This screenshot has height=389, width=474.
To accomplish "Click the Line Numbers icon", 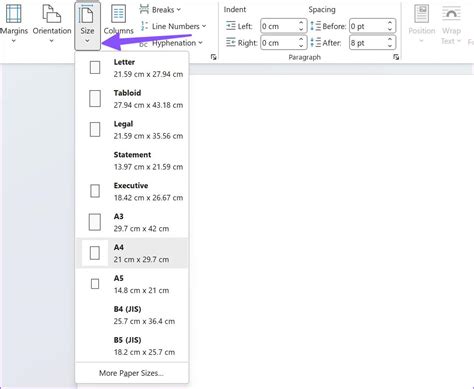I will (144, 26).
